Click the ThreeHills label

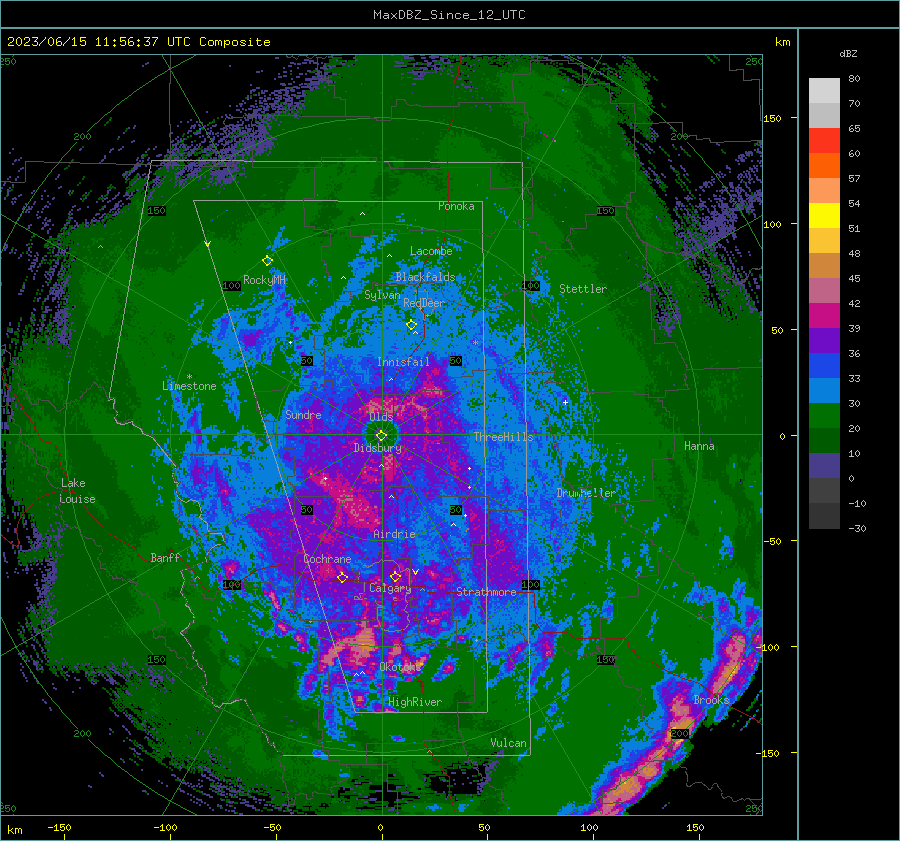coord(503,437)
